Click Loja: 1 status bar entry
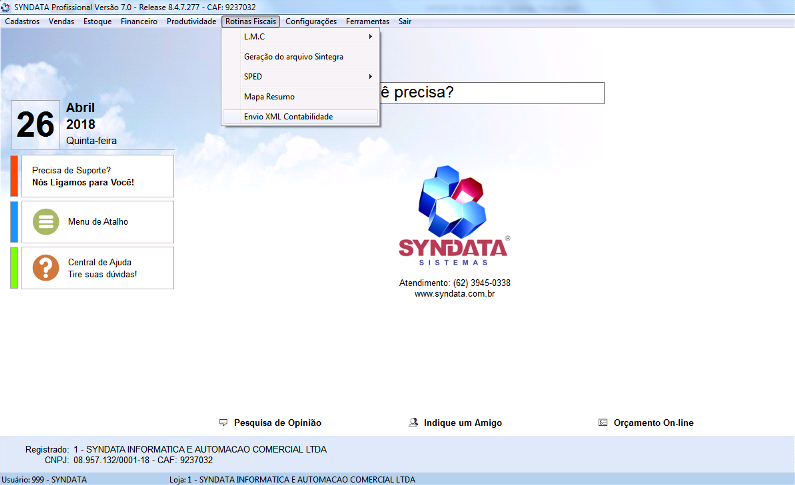 point(292,479)
